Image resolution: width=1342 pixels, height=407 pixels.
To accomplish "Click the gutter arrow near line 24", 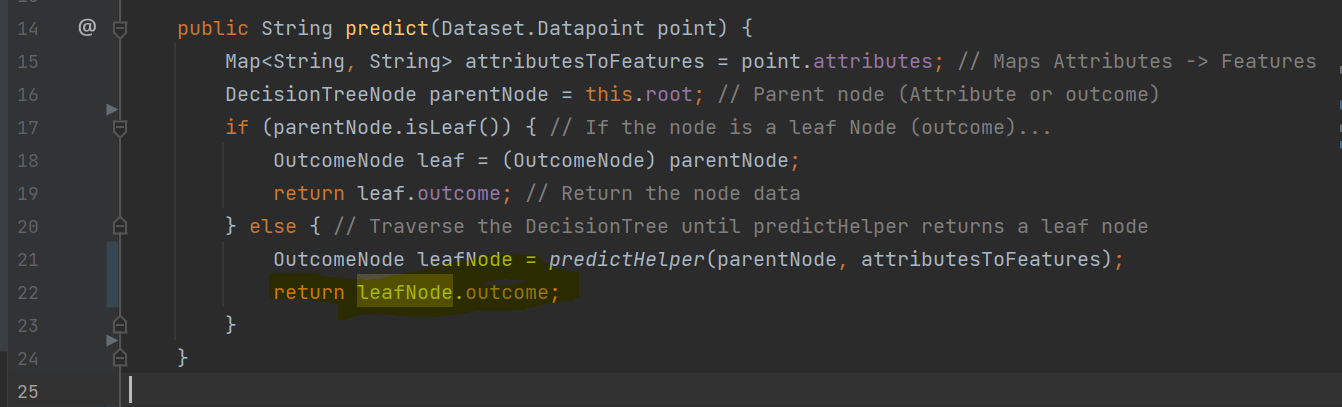I will pos(112,341).
